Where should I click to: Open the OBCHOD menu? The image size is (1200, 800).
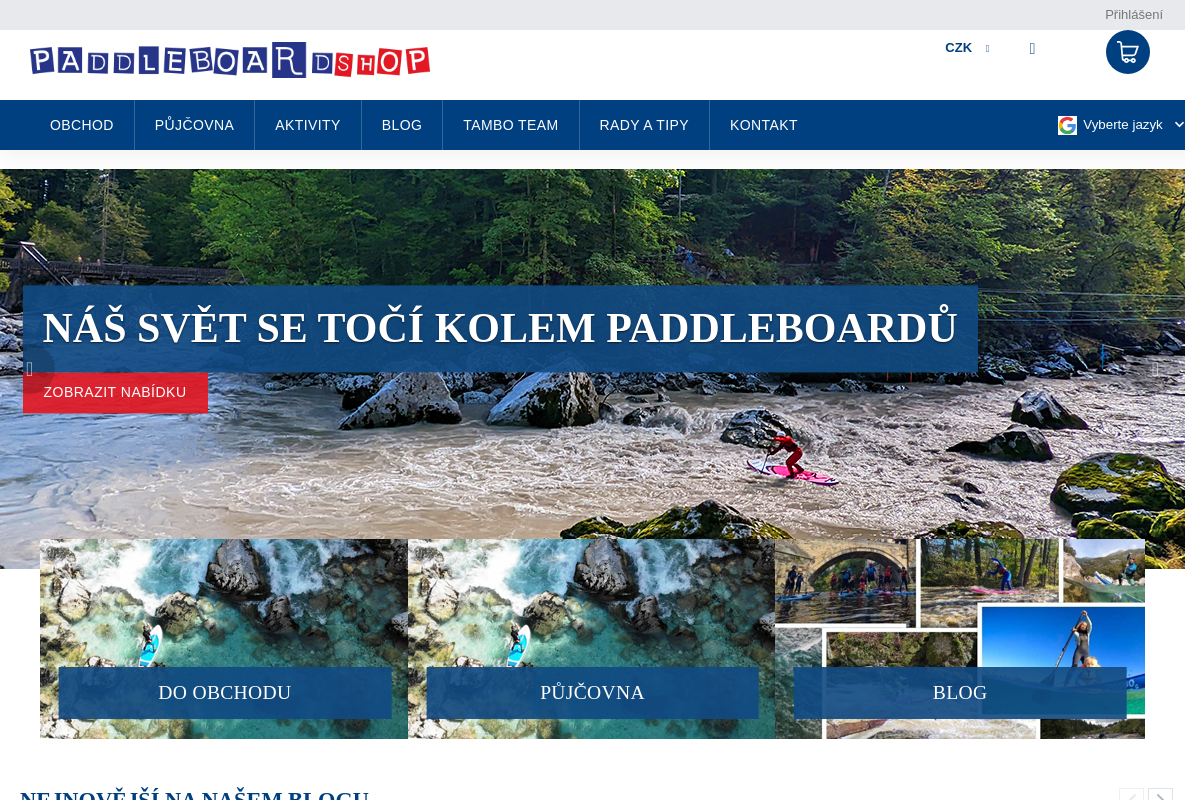81,125
